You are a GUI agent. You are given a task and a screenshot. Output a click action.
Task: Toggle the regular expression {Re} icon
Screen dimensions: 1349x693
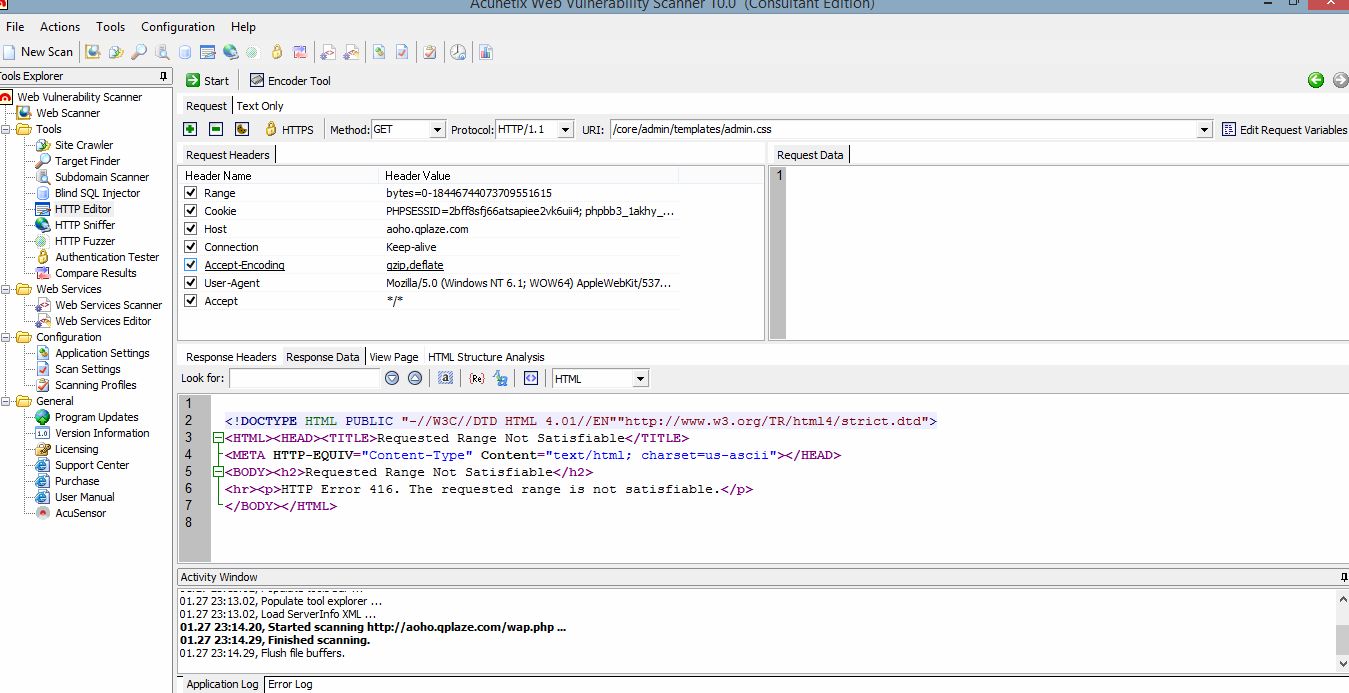click(476, 378)
